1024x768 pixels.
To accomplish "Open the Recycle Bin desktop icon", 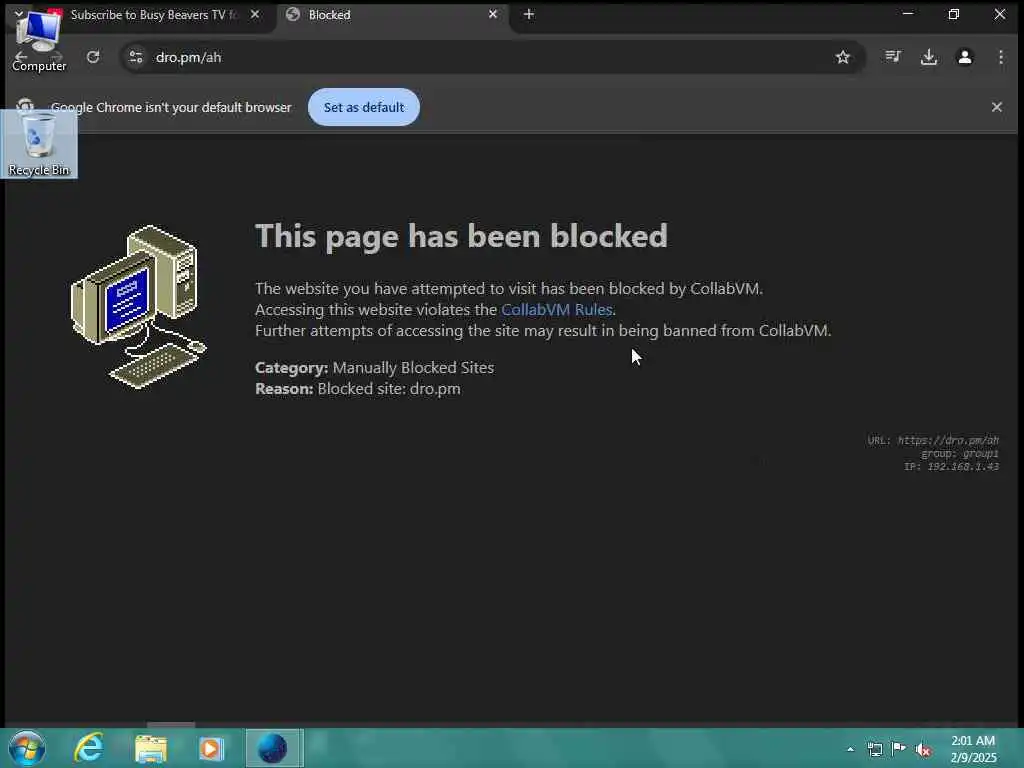I will (x=39, y=144).
